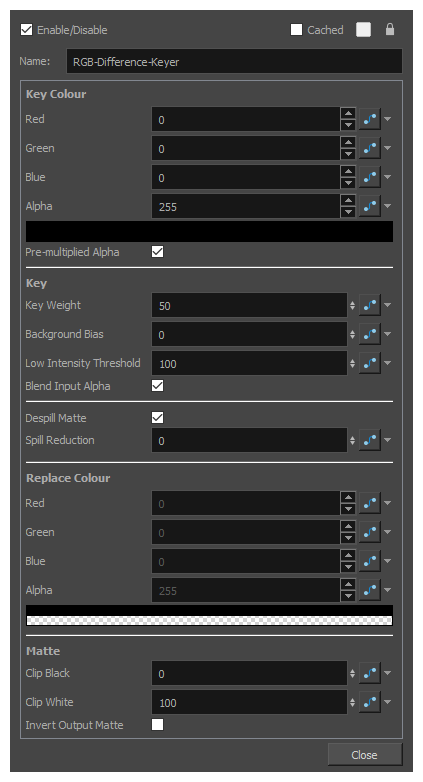The image size is (423, 782).
Task: Uncheck Pre-multiplied Alpha
Action: click(x=157, y=252)
